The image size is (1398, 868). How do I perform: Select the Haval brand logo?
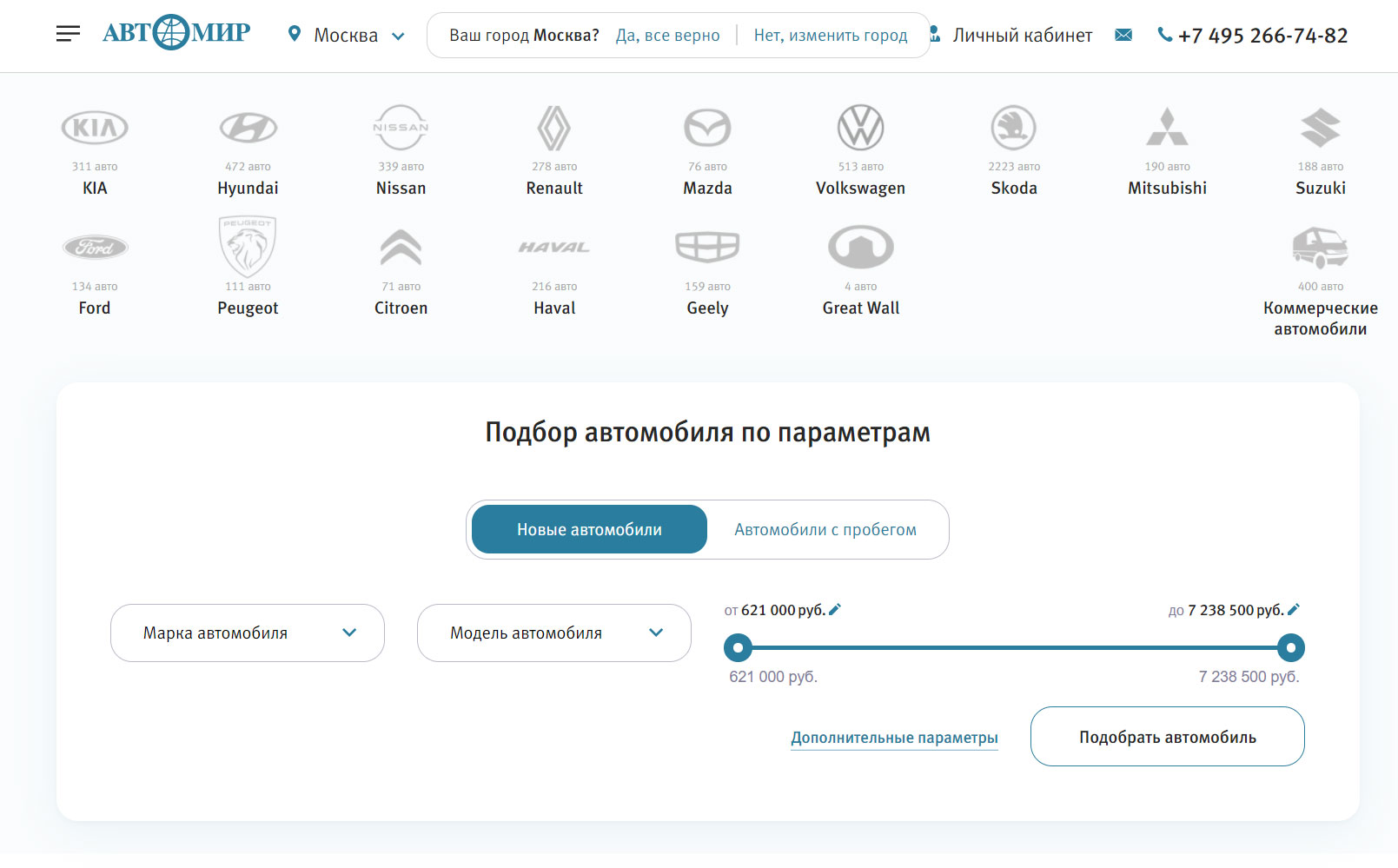coord(554,248)
